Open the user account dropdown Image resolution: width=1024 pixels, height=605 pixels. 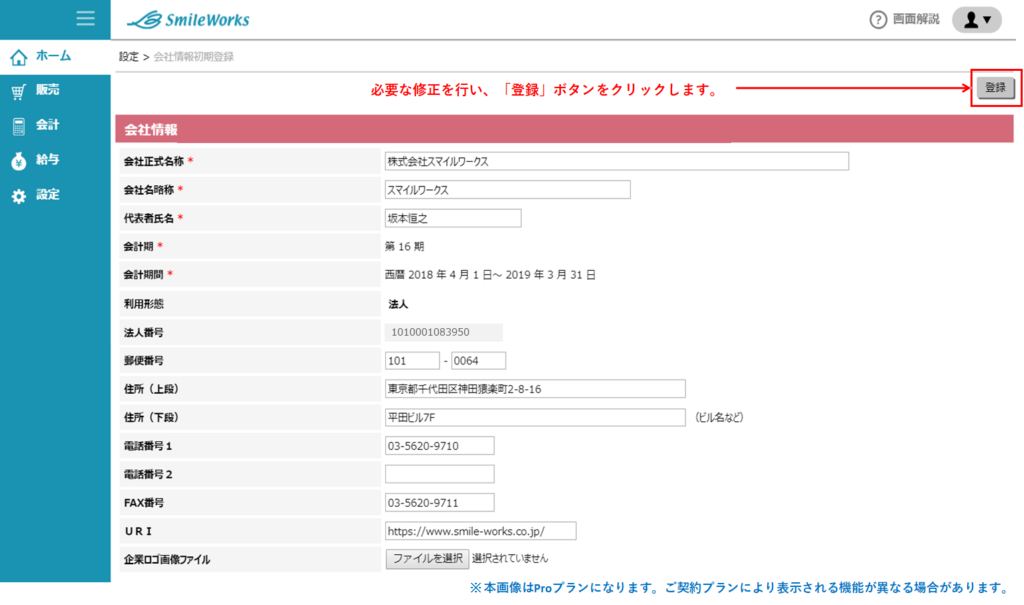pos(976,20)
